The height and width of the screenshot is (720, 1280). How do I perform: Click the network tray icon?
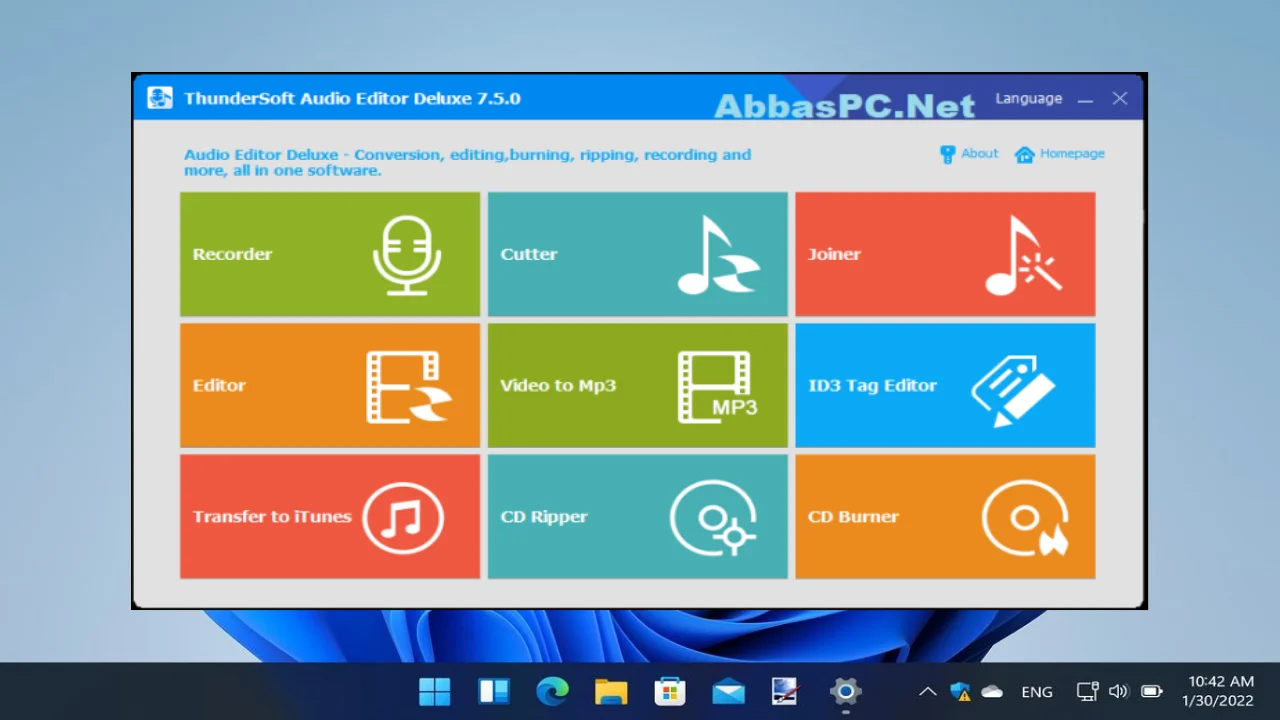tap(1087, 691)
